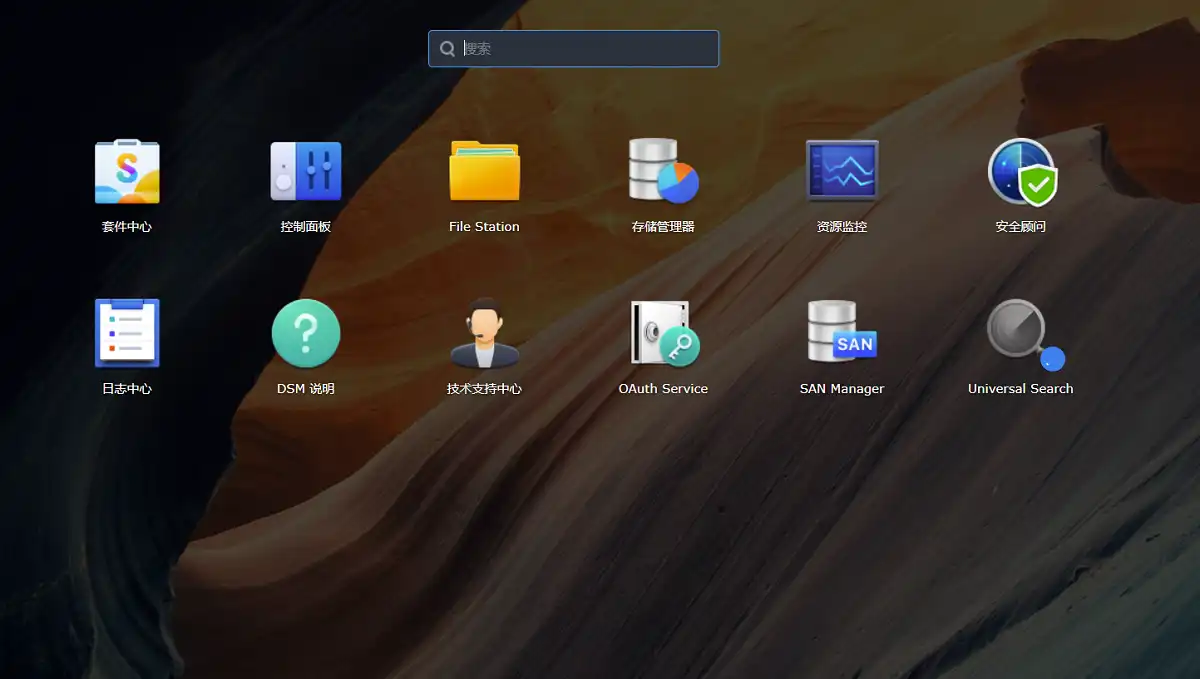
Task: Click the DSM 说明 help question-mark icon
Action: click(x=306, y=334)
